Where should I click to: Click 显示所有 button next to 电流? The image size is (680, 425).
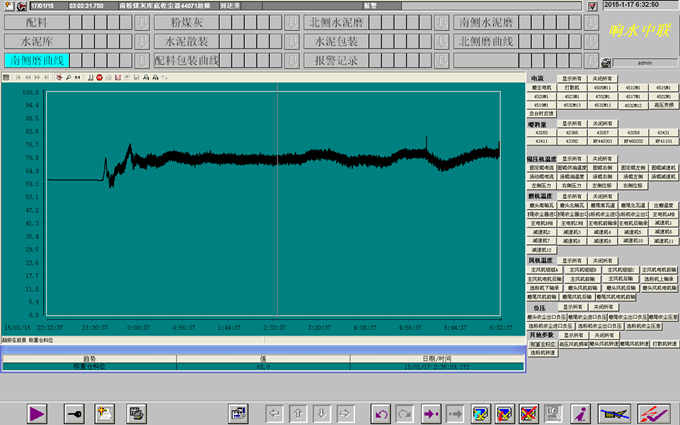tap(574, 78)
